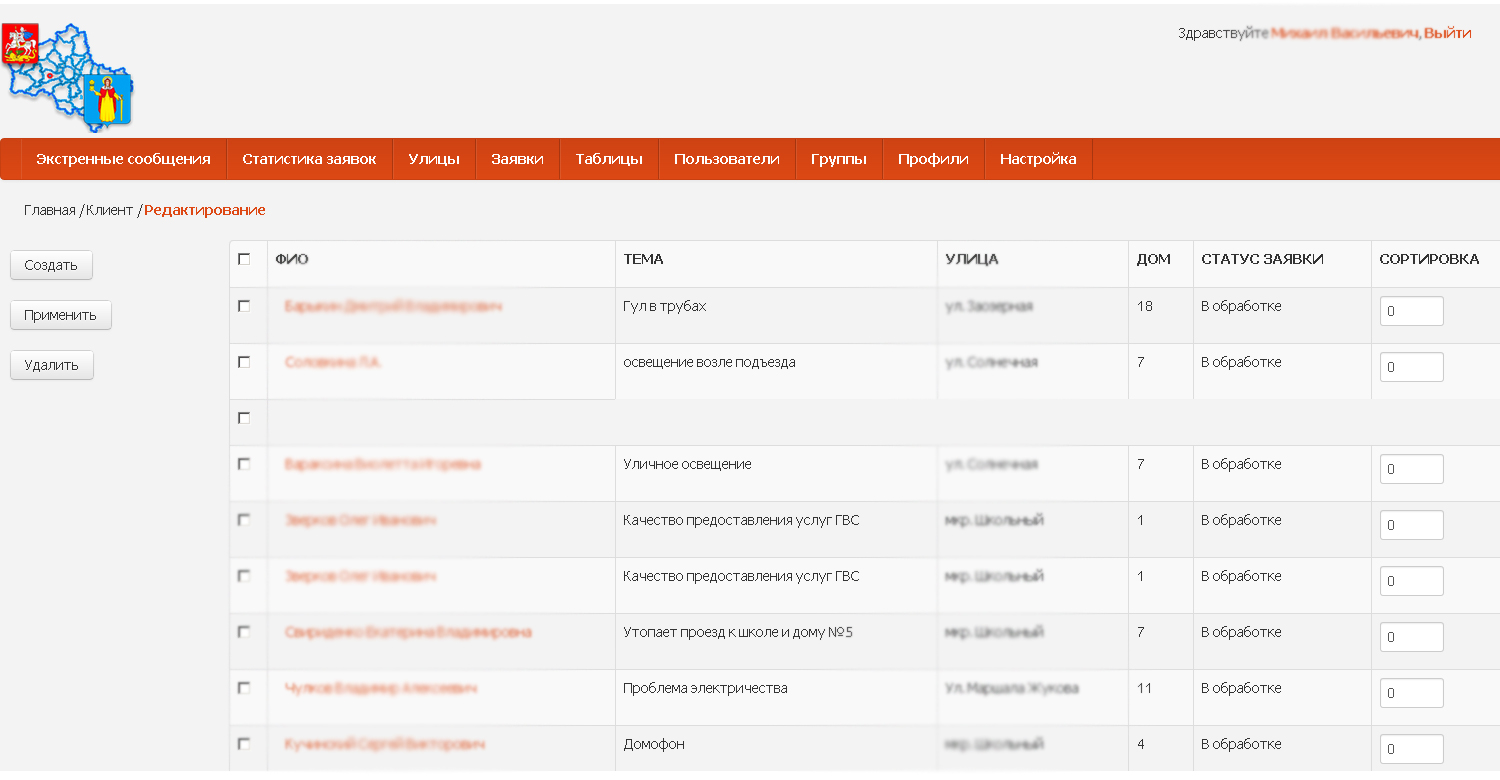Go to Статистика заявок
The height and width of the screenshot is (780, 1500).
309,159
